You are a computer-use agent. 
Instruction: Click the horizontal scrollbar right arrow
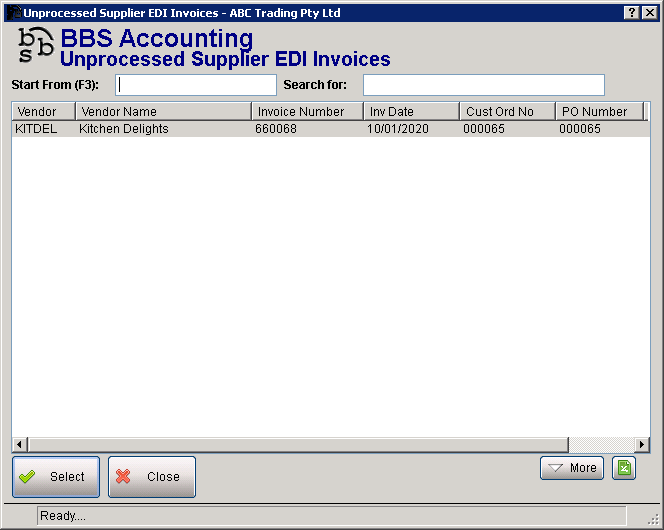pyautogui.click(x=642, y=444)
